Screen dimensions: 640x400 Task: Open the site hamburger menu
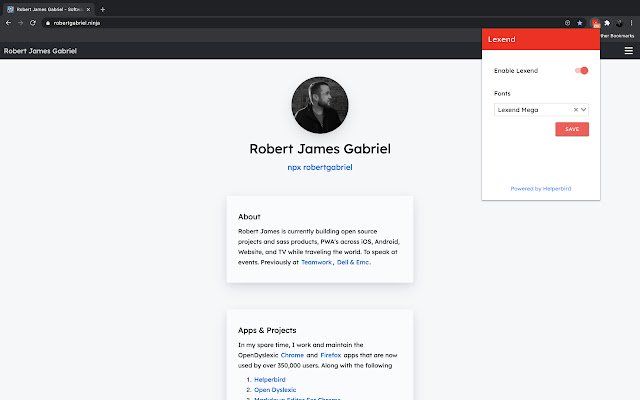[629, 51]
